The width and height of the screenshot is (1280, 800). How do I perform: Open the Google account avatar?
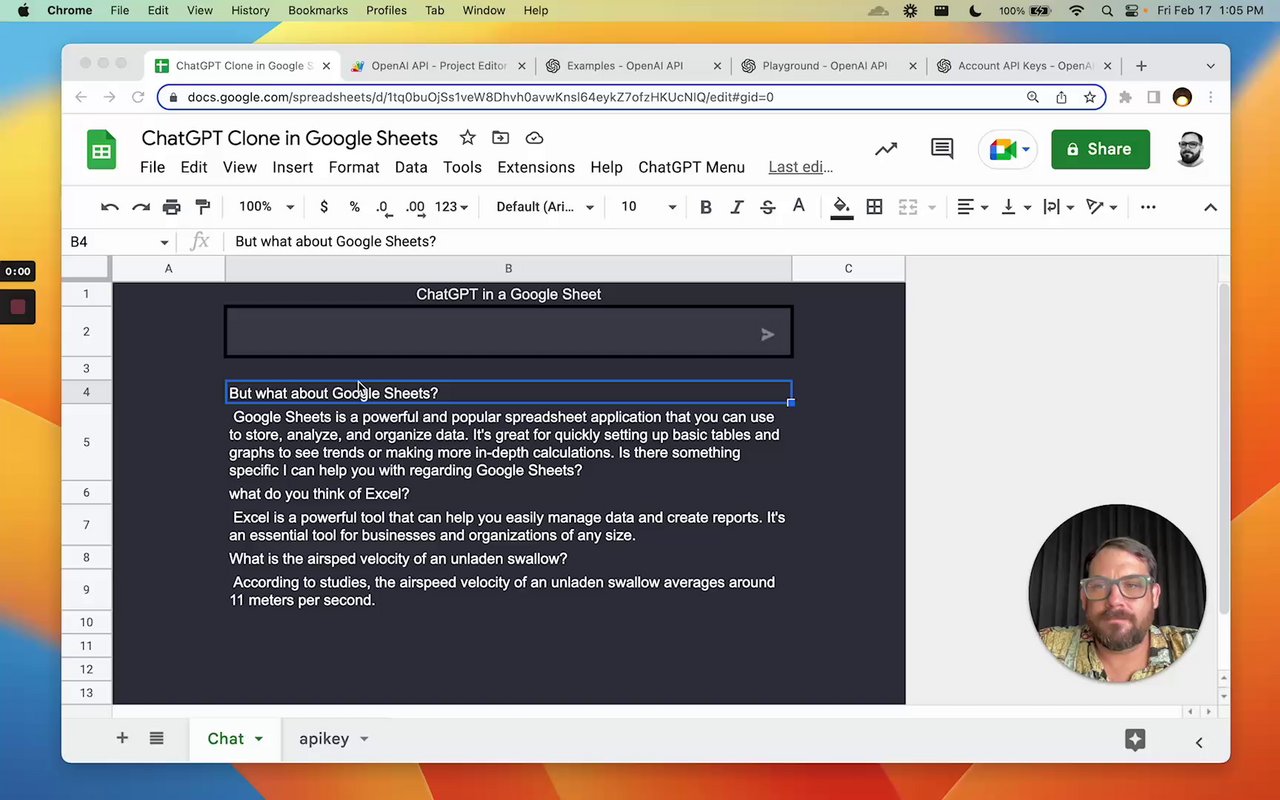point(1190,149)
